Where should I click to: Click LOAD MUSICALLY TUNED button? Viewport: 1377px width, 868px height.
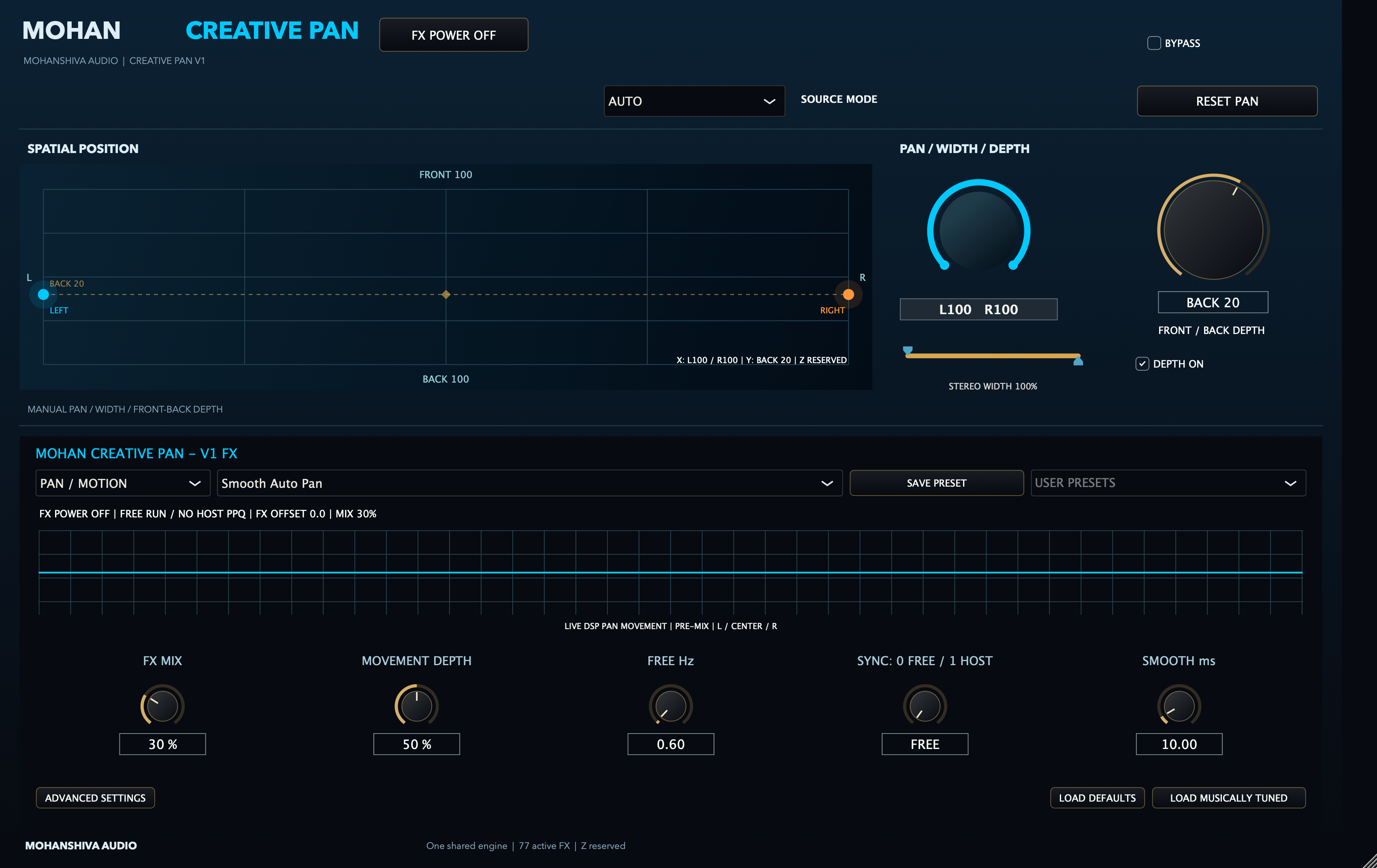point(1228,798)
